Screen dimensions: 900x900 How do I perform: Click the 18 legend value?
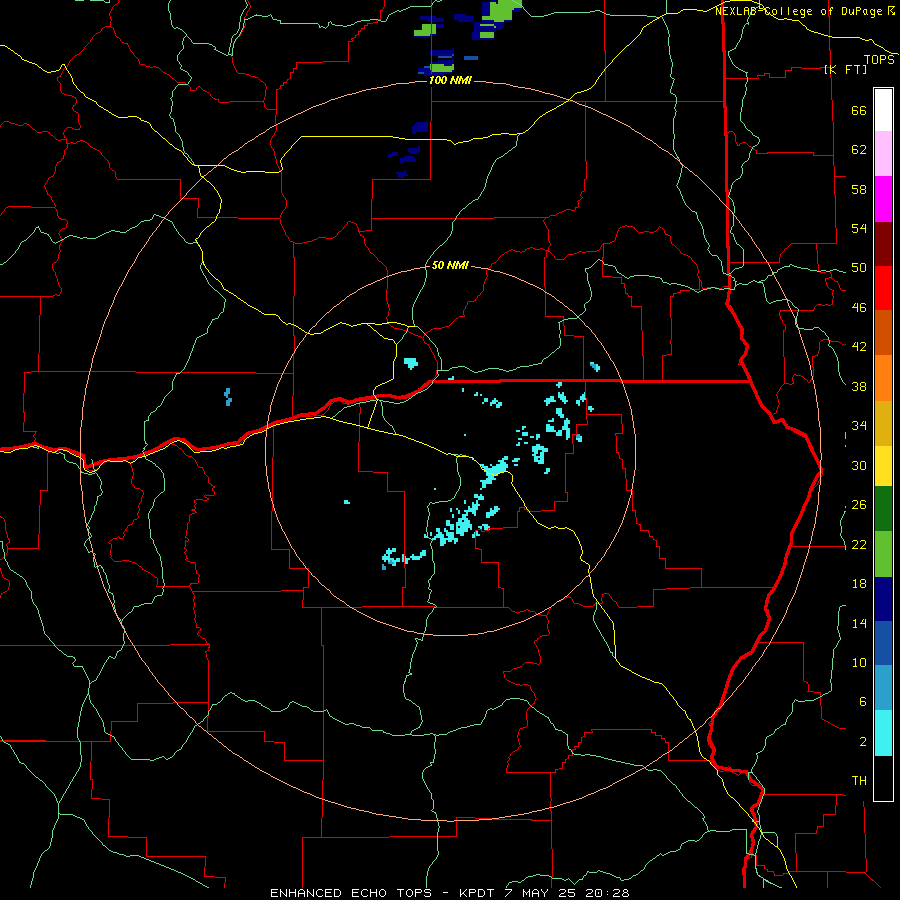(859, 584)
